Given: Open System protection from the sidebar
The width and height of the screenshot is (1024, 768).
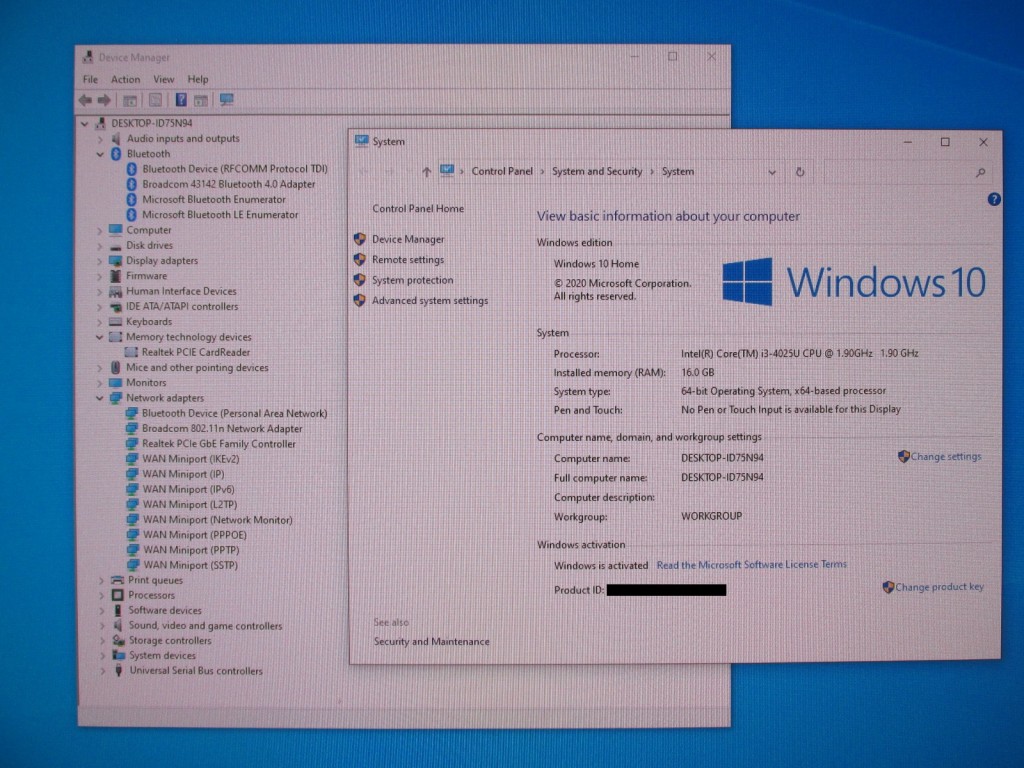Looking at the screenshot, I should point(413,280).
